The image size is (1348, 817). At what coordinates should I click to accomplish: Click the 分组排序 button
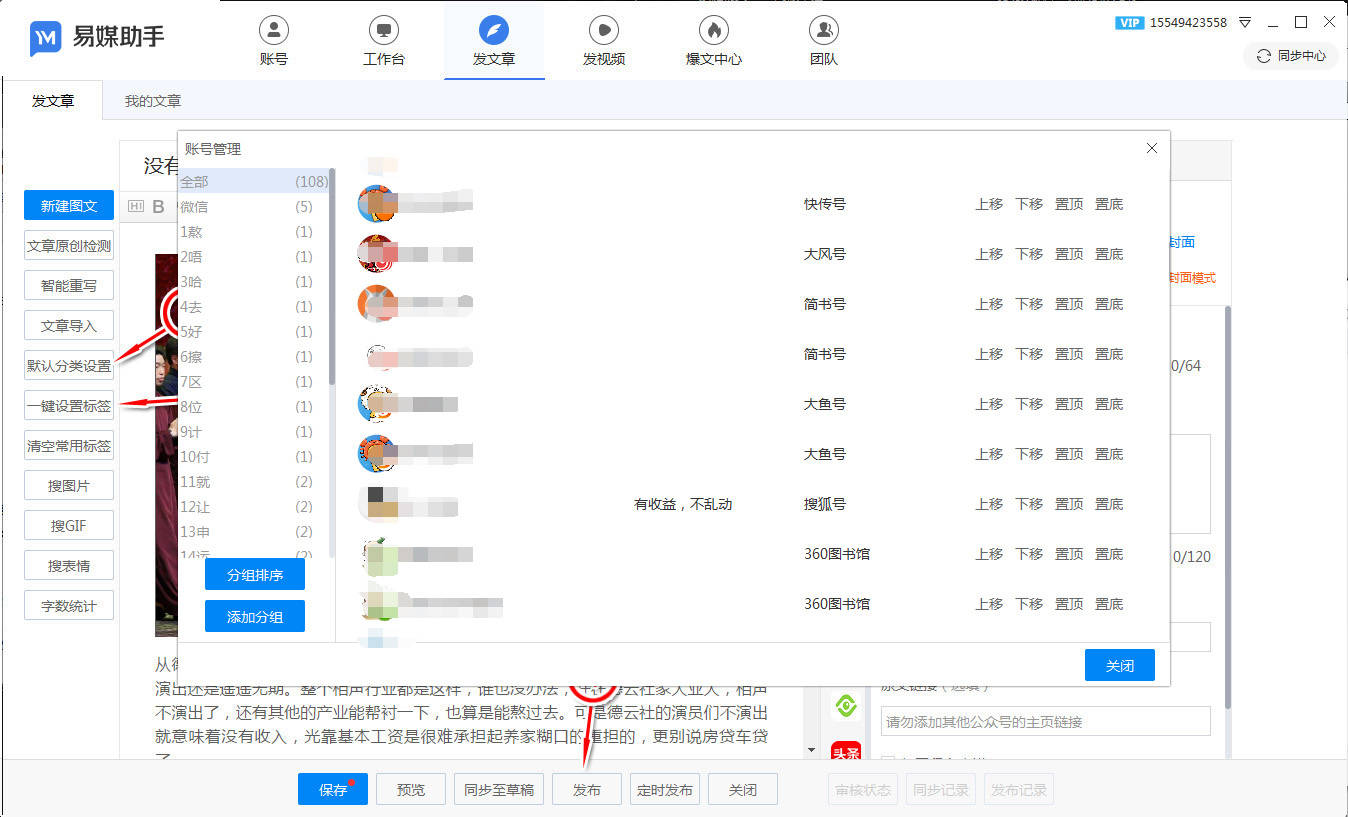254,575
